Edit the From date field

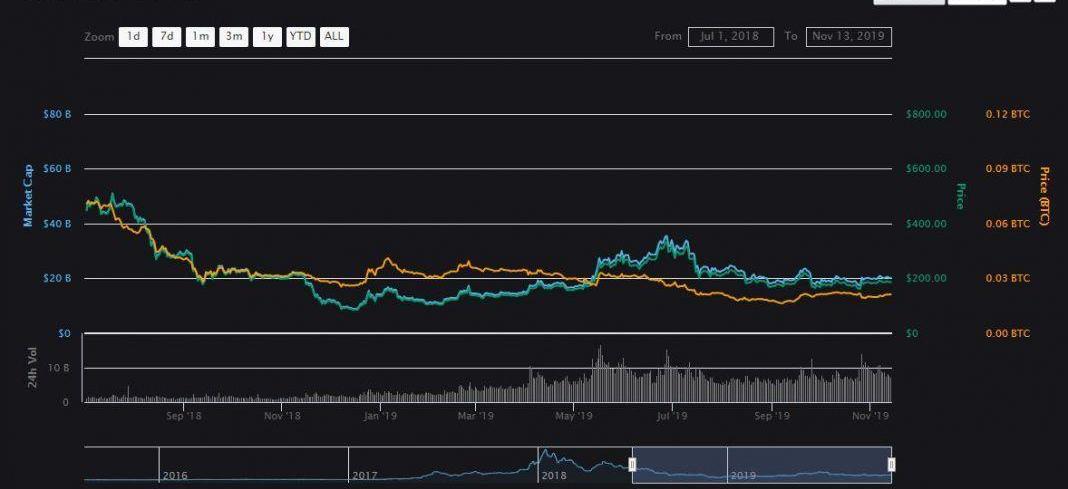click(730, 36)
